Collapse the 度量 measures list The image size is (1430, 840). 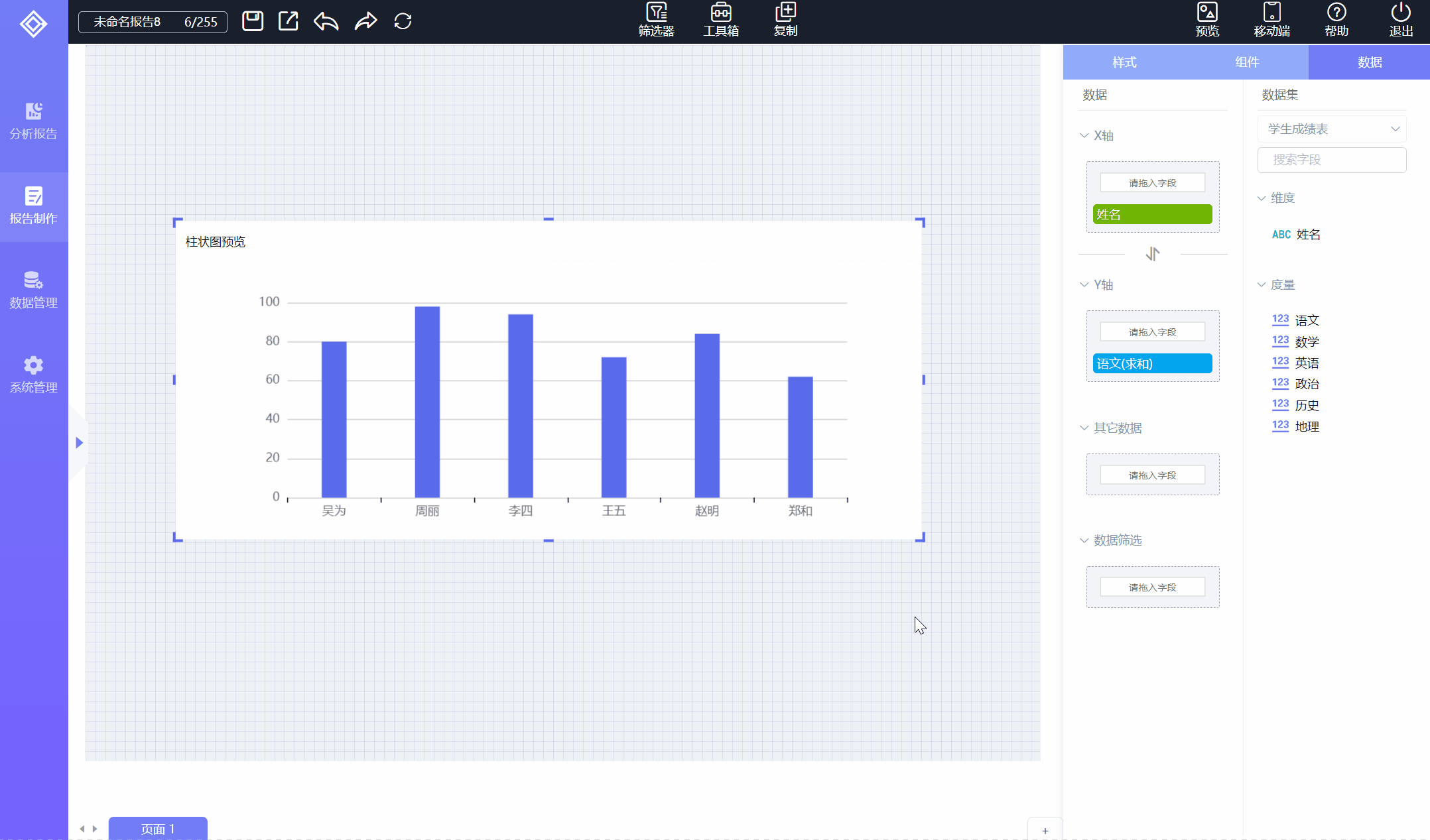tap(1261, 284)
